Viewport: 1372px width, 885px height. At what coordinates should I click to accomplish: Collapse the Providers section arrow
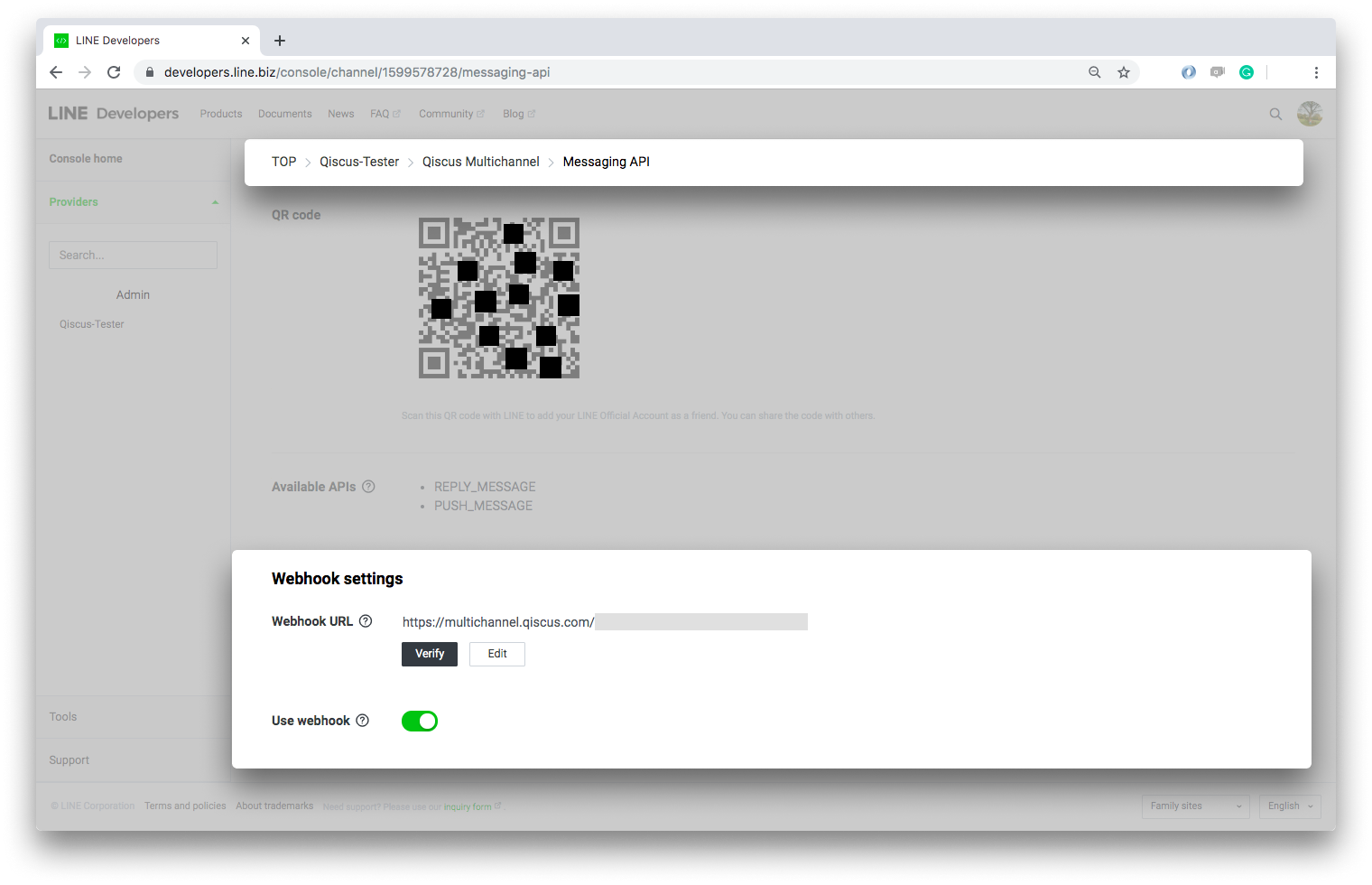tap(215, 202)
